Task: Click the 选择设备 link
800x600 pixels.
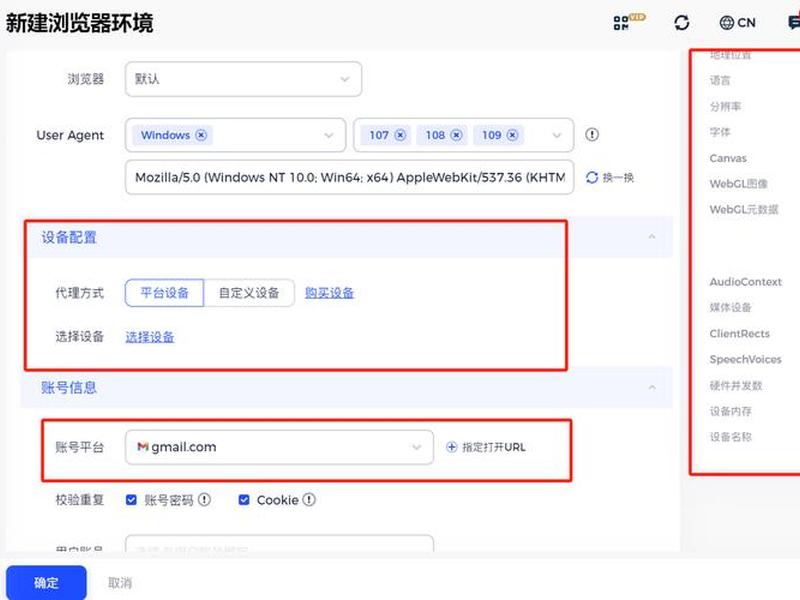Action: pos(149,337)
